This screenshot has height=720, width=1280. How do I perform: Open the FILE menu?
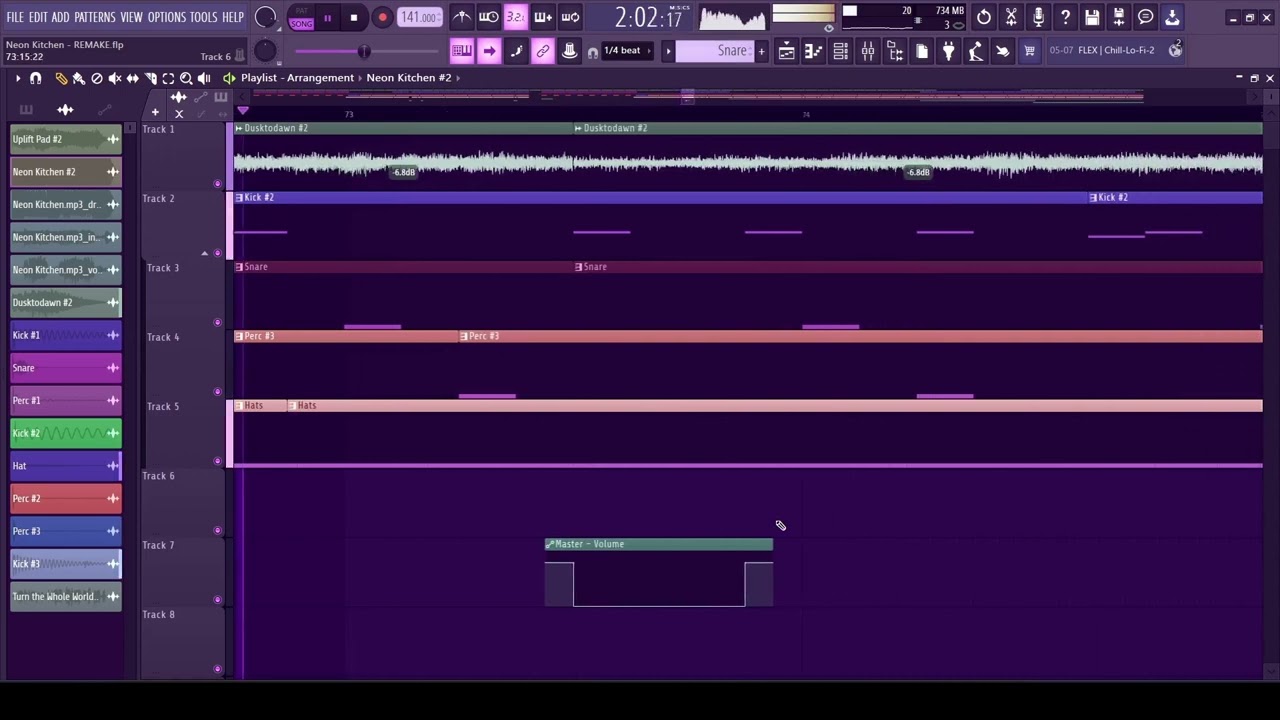tap(15, 17)
